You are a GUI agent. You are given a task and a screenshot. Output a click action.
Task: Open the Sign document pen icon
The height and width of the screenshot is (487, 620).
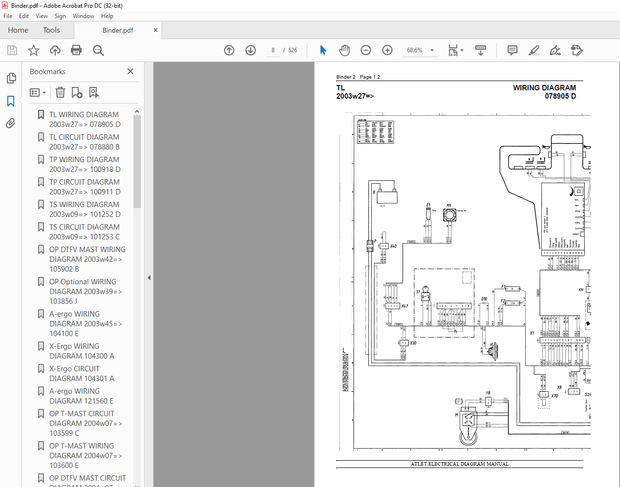tap(555, 50)
